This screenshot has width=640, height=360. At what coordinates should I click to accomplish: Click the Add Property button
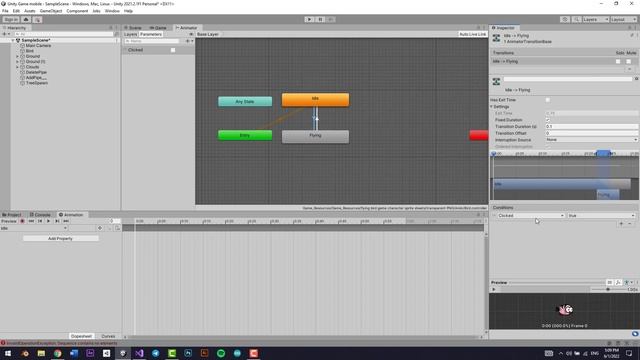tap(60, 238)
